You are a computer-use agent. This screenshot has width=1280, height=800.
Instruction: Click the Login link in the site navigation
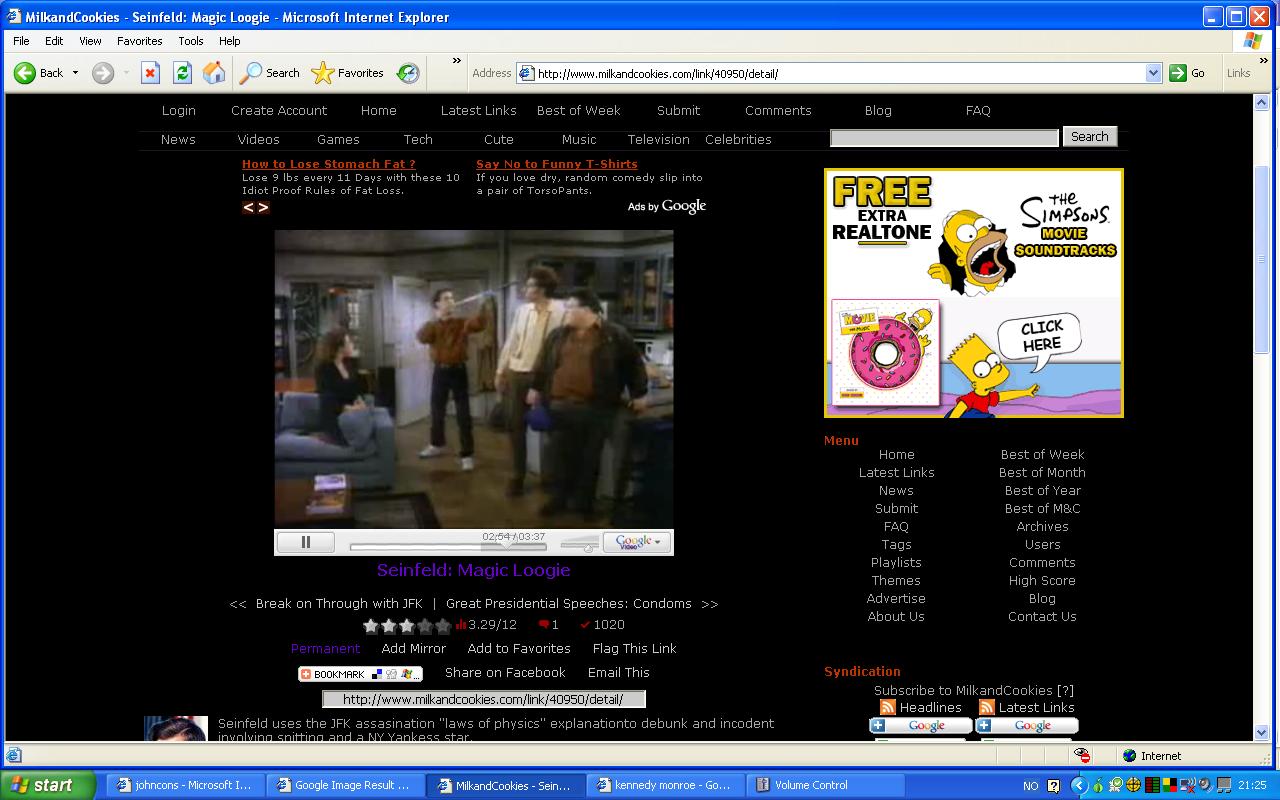click(179, 111)
